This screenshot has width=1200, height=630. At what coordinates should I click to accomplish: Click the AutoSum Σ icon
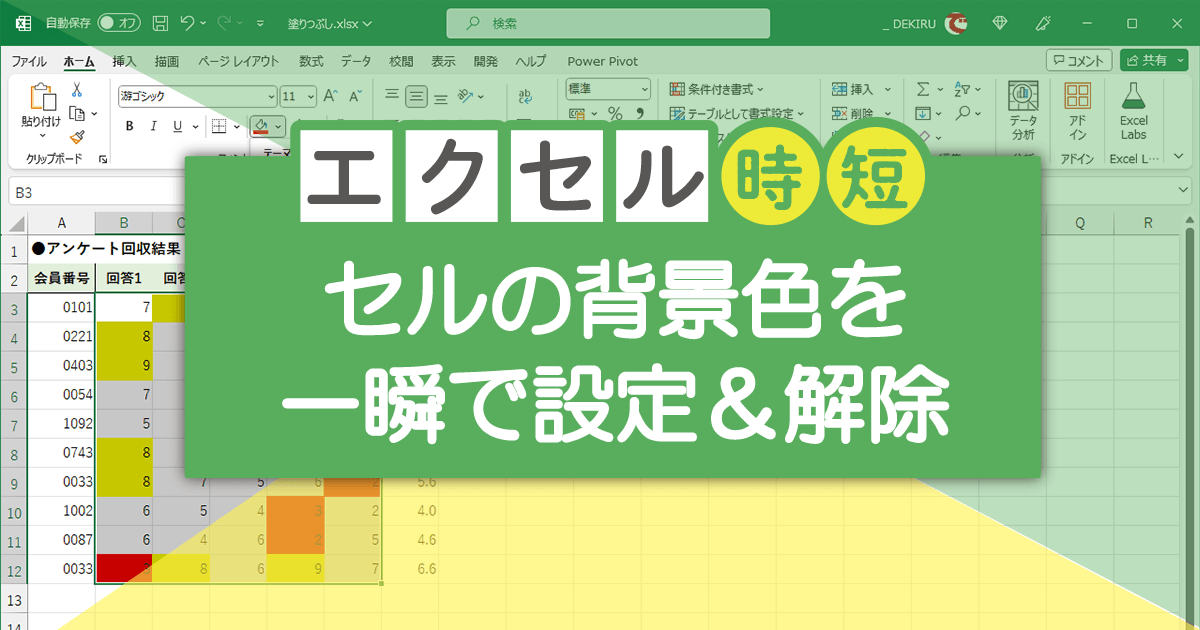[x=922, y=89]
